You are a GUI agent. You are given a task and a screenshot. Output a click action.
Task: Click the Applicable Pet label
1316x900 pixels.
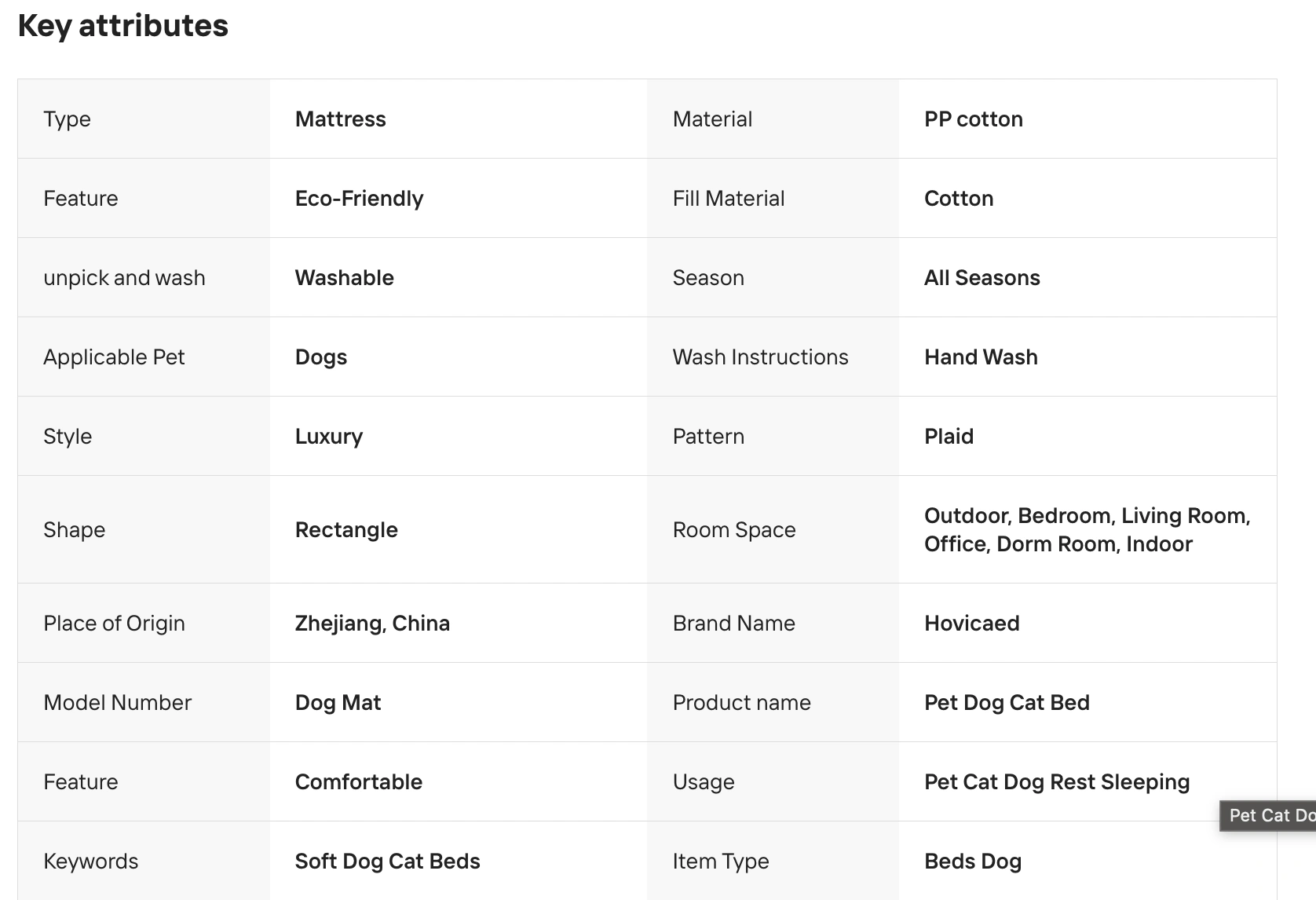(114, 357)
